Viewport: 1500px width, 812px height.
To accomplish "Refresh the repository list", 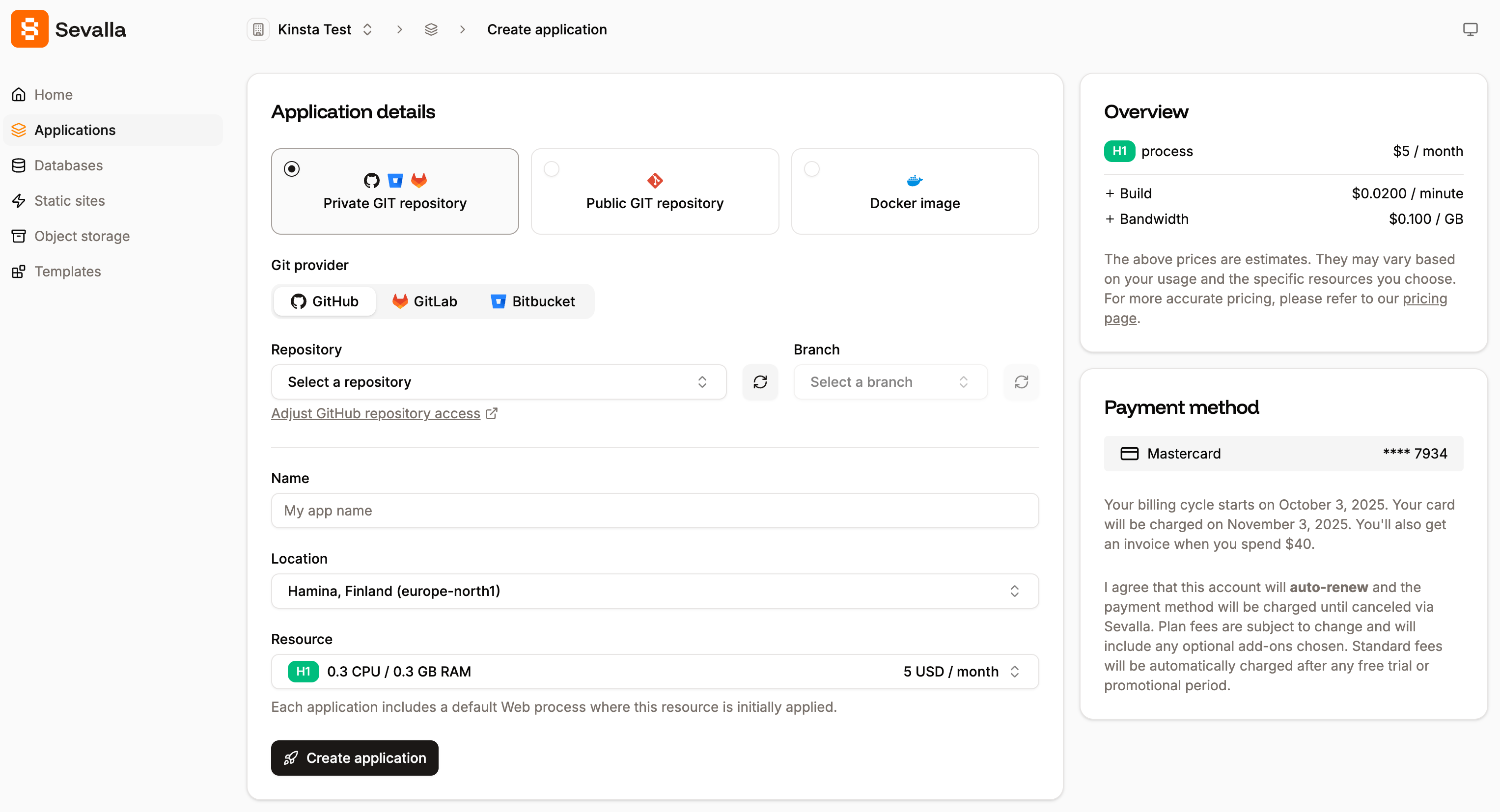I will click(760, 382).
